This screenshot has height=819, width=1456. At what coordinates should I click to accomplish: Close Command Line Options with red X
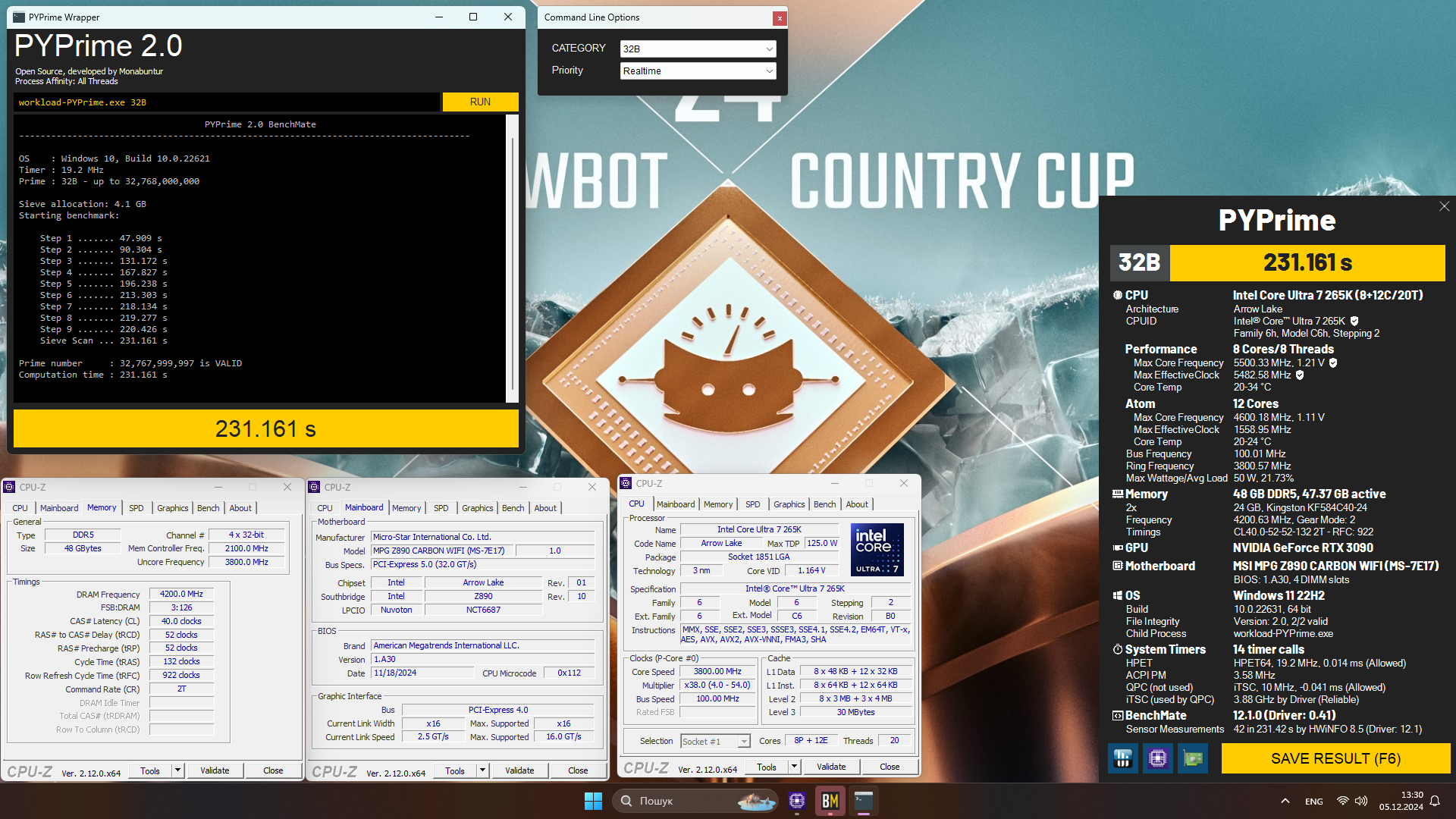[x=779, y=18]
